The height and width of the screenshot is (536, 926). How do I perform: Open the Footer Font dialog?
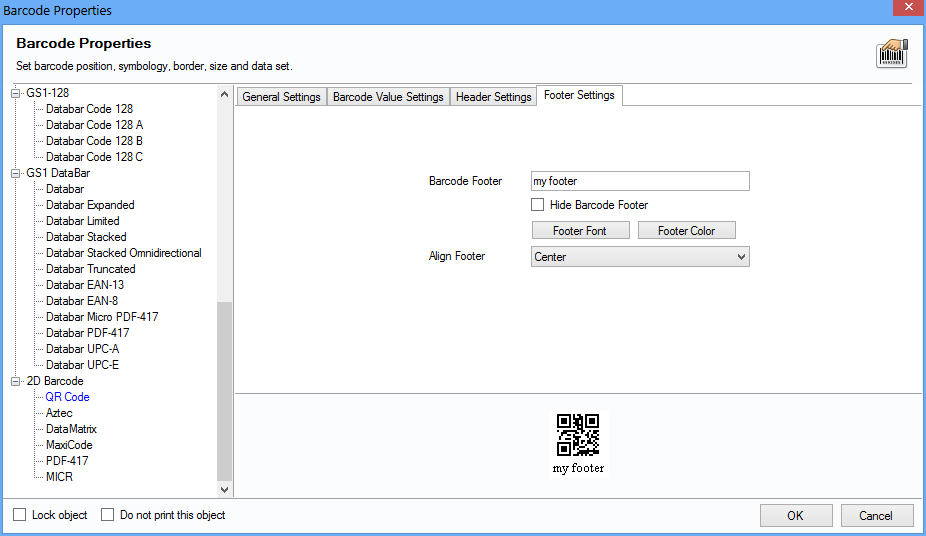(x=581, y=230)
